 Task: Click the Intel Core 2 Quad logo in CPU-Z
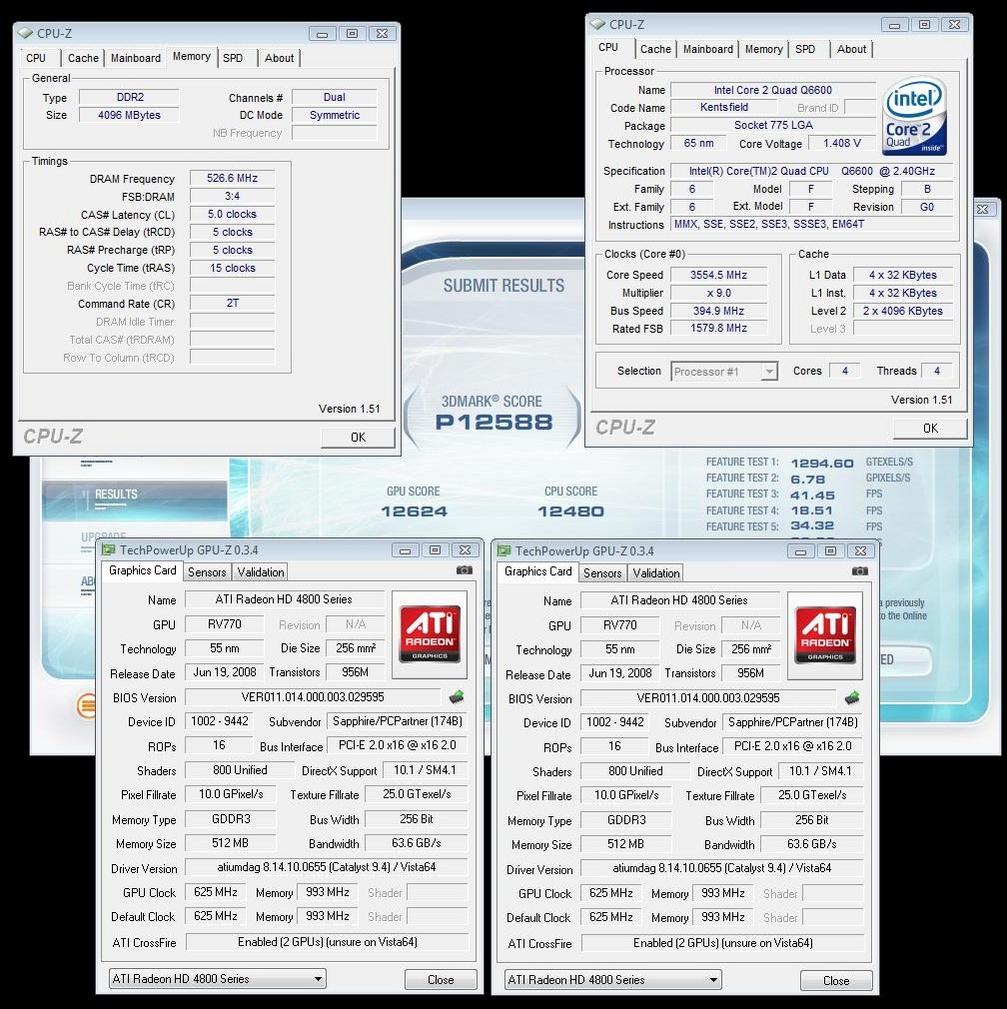tap(914, 116)
